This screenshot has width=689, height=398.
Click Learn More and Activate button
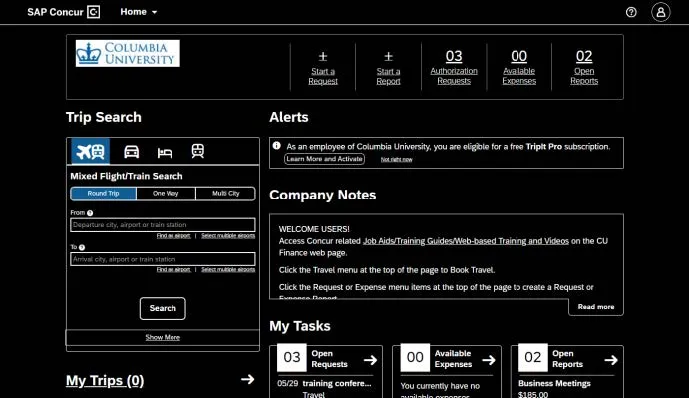[324, 159]
